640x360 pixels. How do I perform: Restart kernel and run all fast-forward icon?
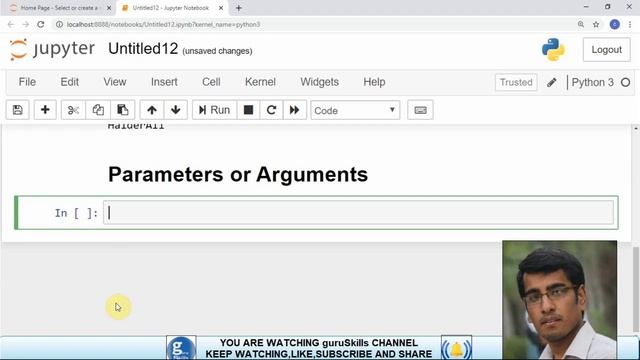click(294, 110)
